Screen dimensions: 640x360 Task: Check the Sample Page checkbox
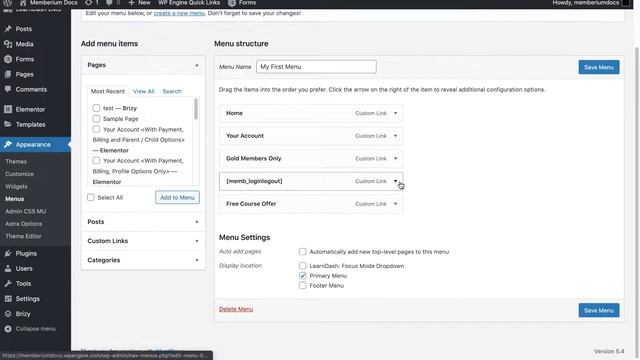[96, 119]
